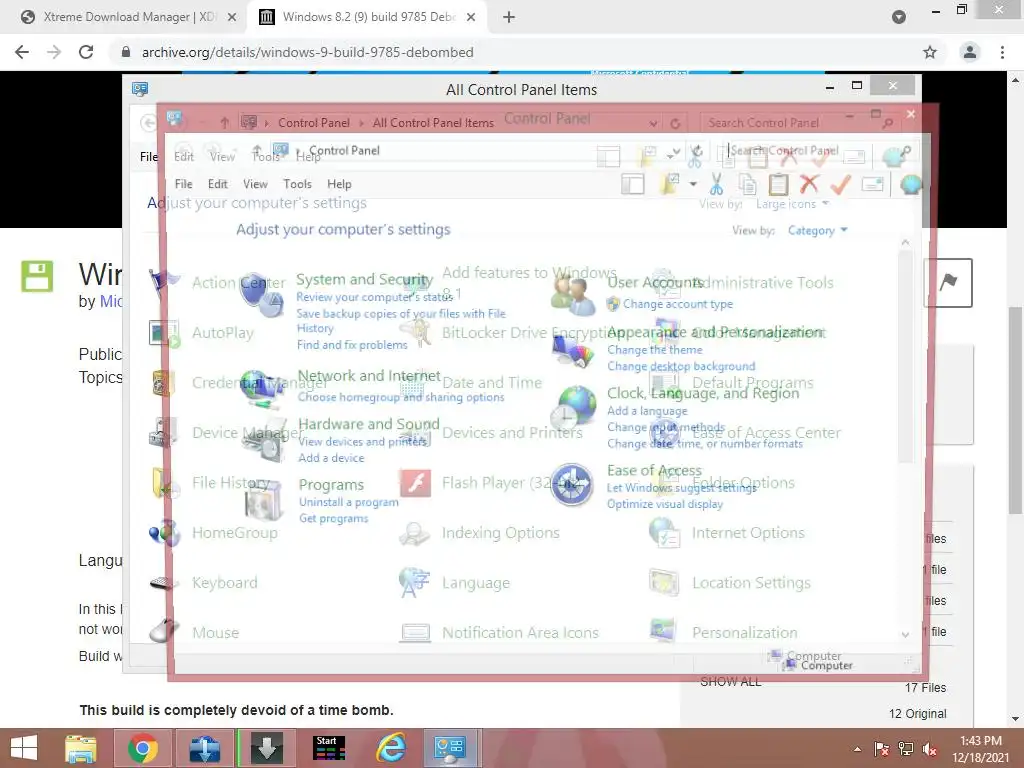1024x768 pixels.
Task: Open the Edit menu in front window
Action: click(217, 184)
